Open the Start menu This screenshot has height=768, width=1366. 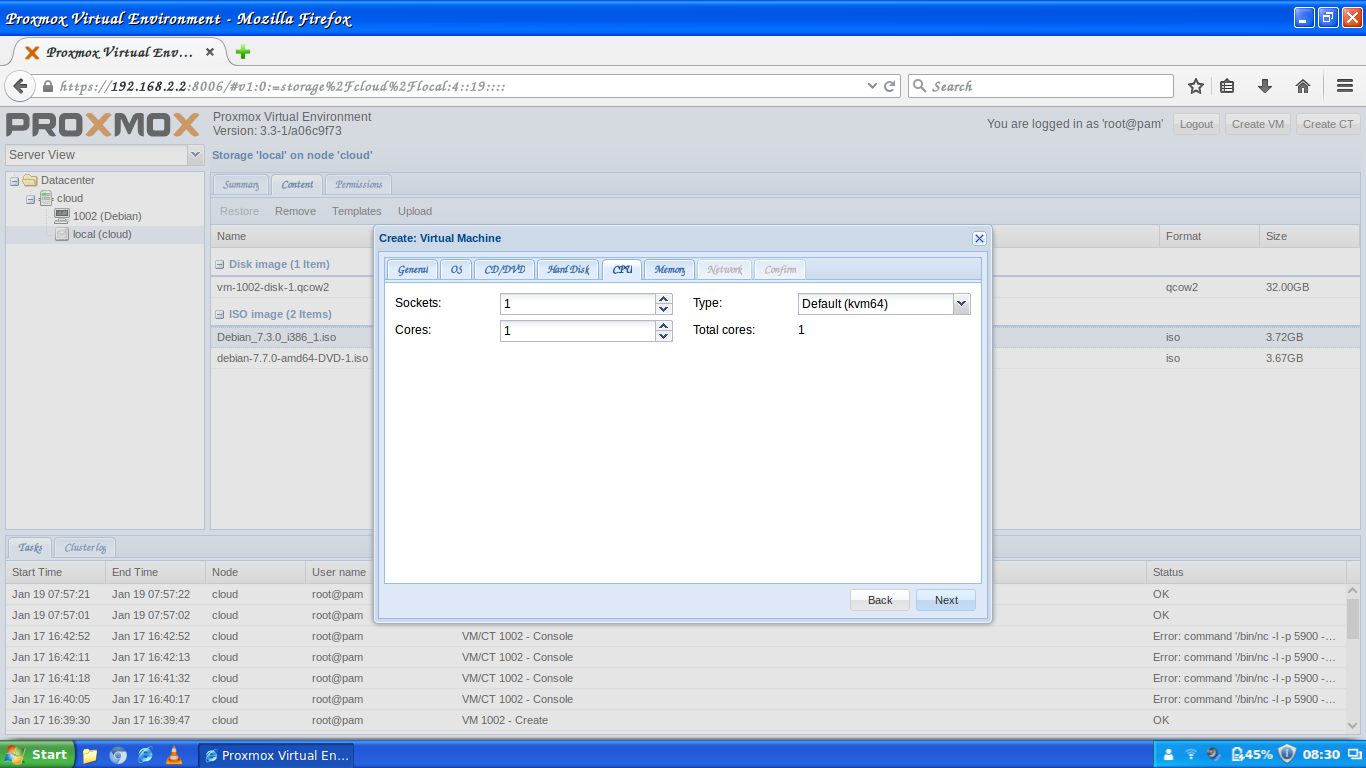(x=37, y=755)
